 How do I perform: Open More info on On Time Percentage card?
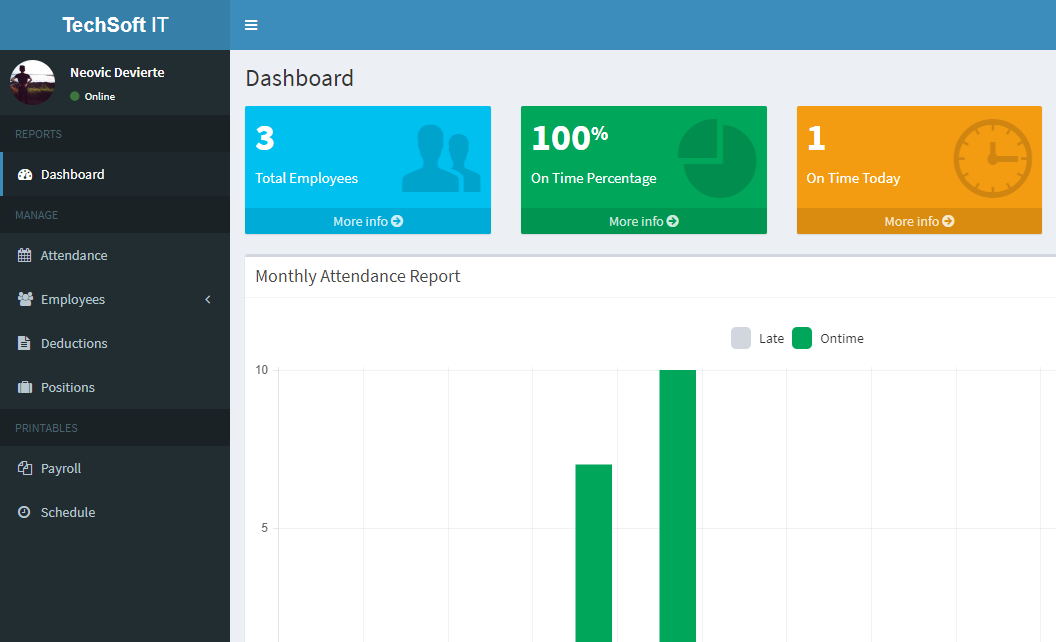coord(643,221)
